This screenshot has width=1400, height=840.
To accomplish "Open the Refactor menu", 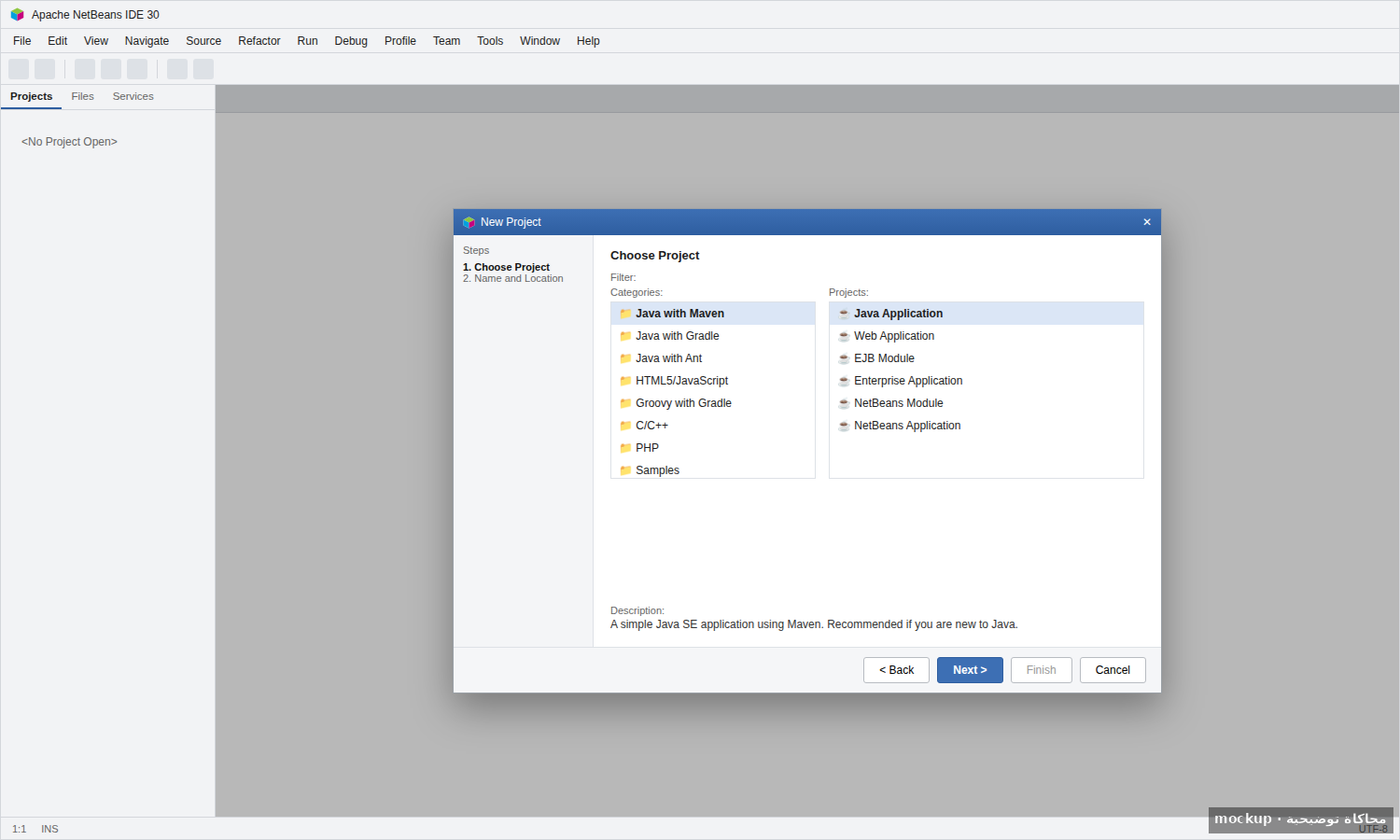I will (259, 41).
